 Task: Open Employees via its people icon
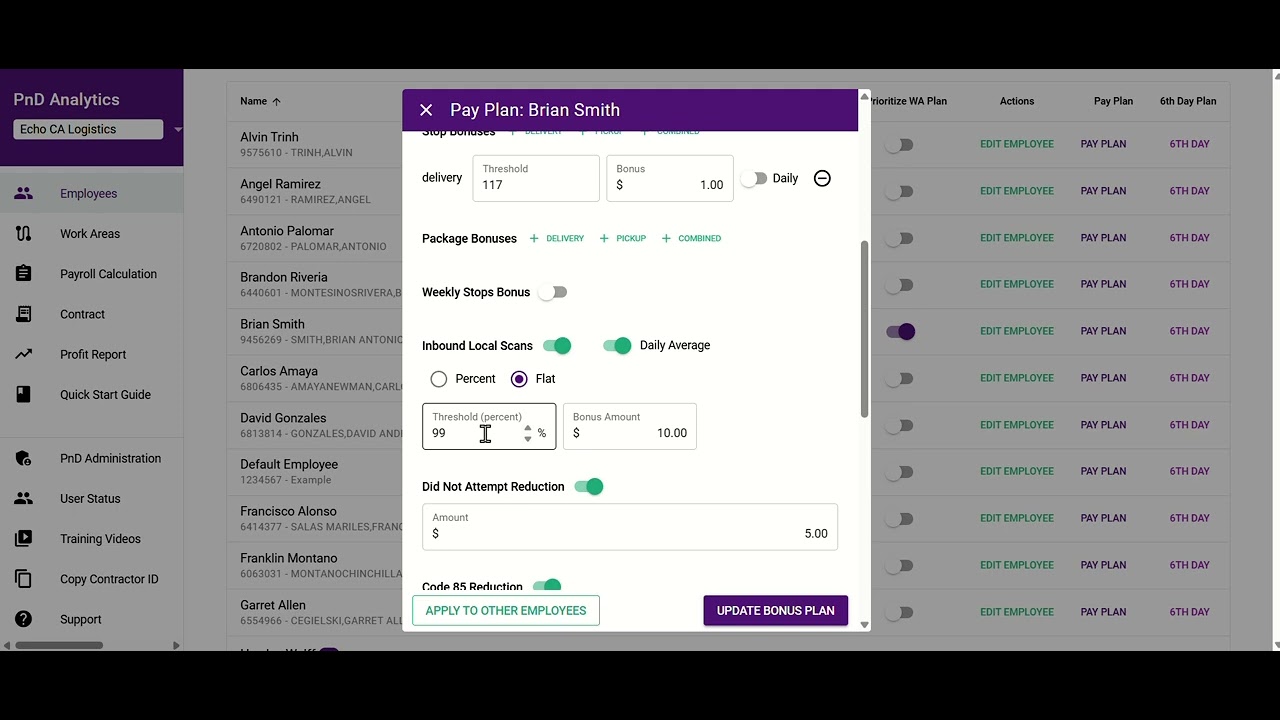click(x=24, y=194)
